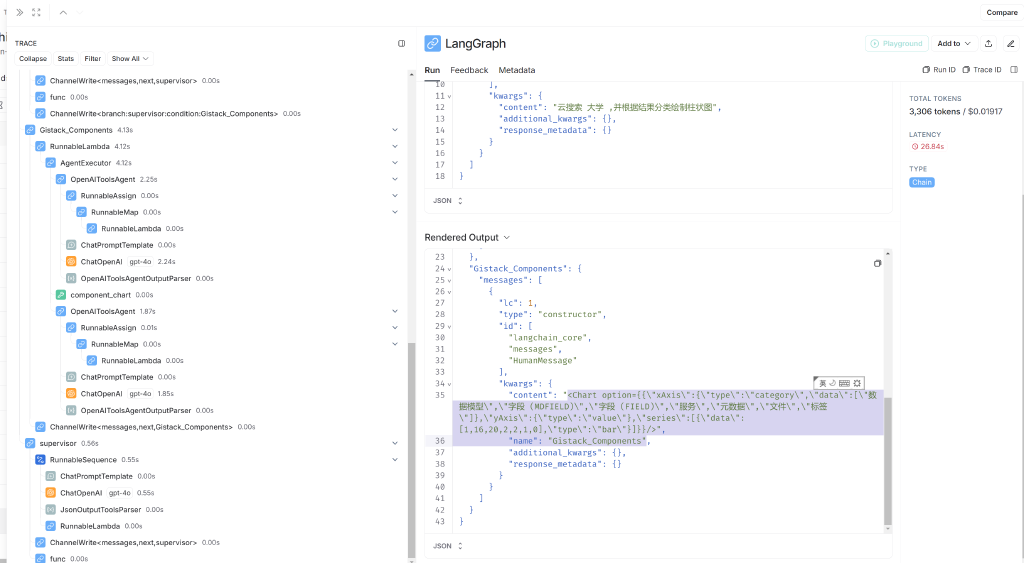Screen dimensions: 1024x563
Task: Click the Compare button
Action: click(1002, 12)
